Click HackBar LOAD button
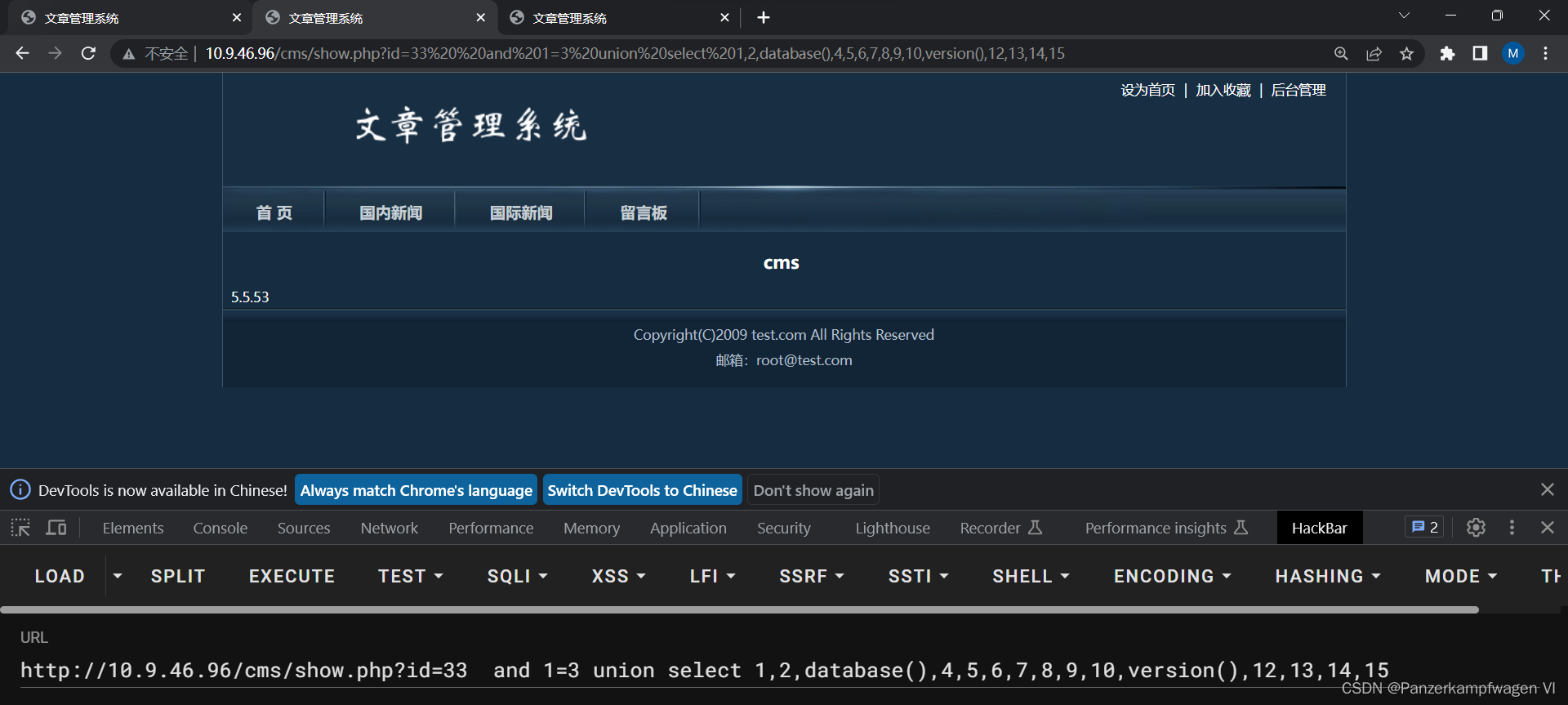This screenshot has width=1568, height=705. (60, 576)
